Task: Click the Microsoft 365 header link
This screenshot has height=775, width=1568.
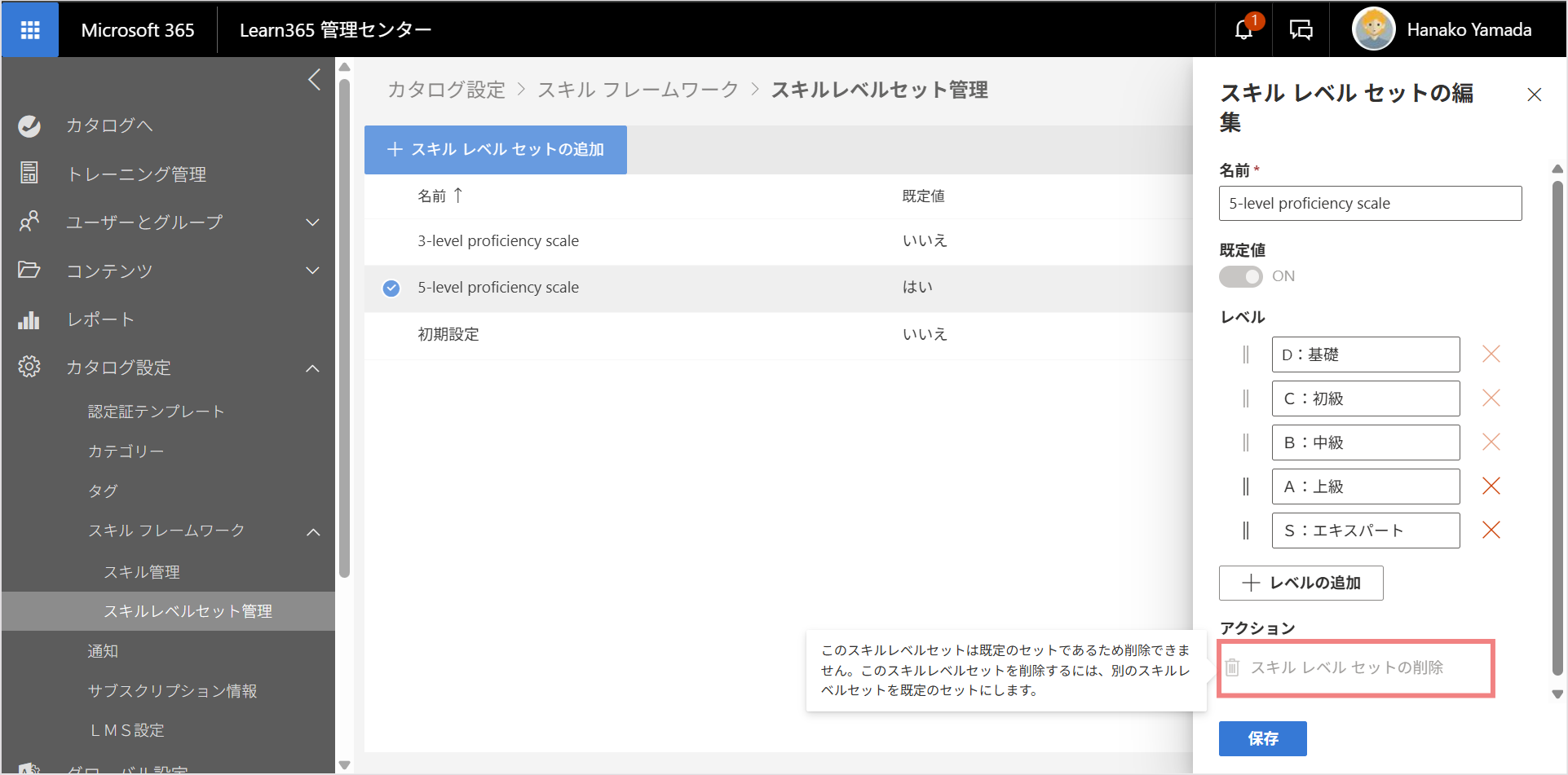Action: (138, 30)
